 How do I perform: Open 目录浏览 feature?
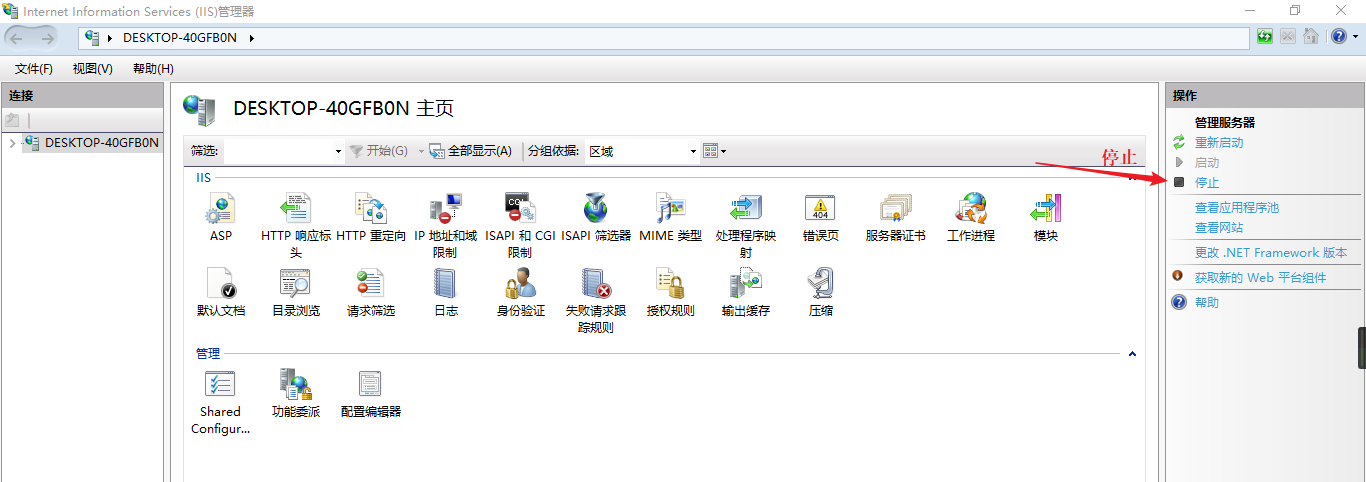[295, 284]
